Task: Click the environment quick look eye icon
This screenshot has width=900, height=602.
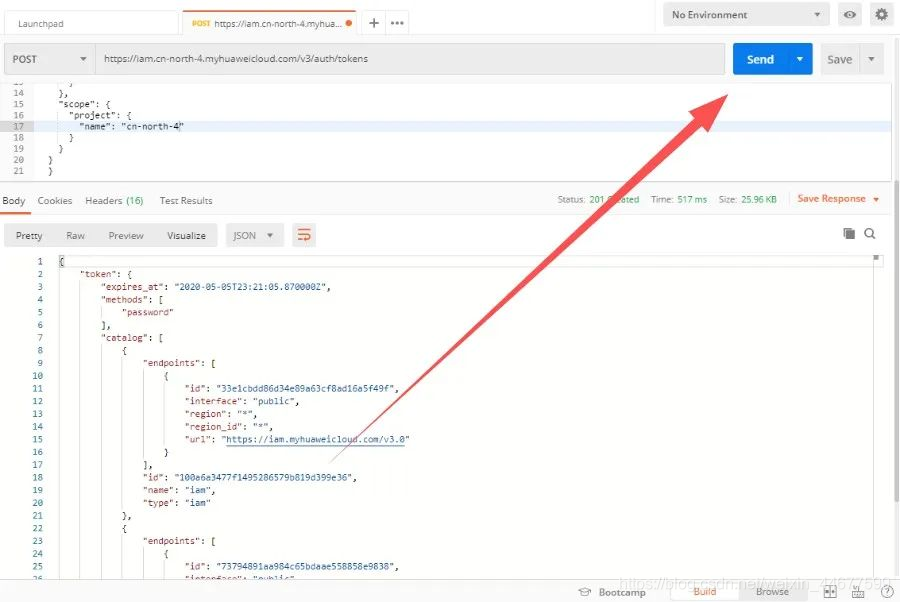Action: [x=849, y=15]
